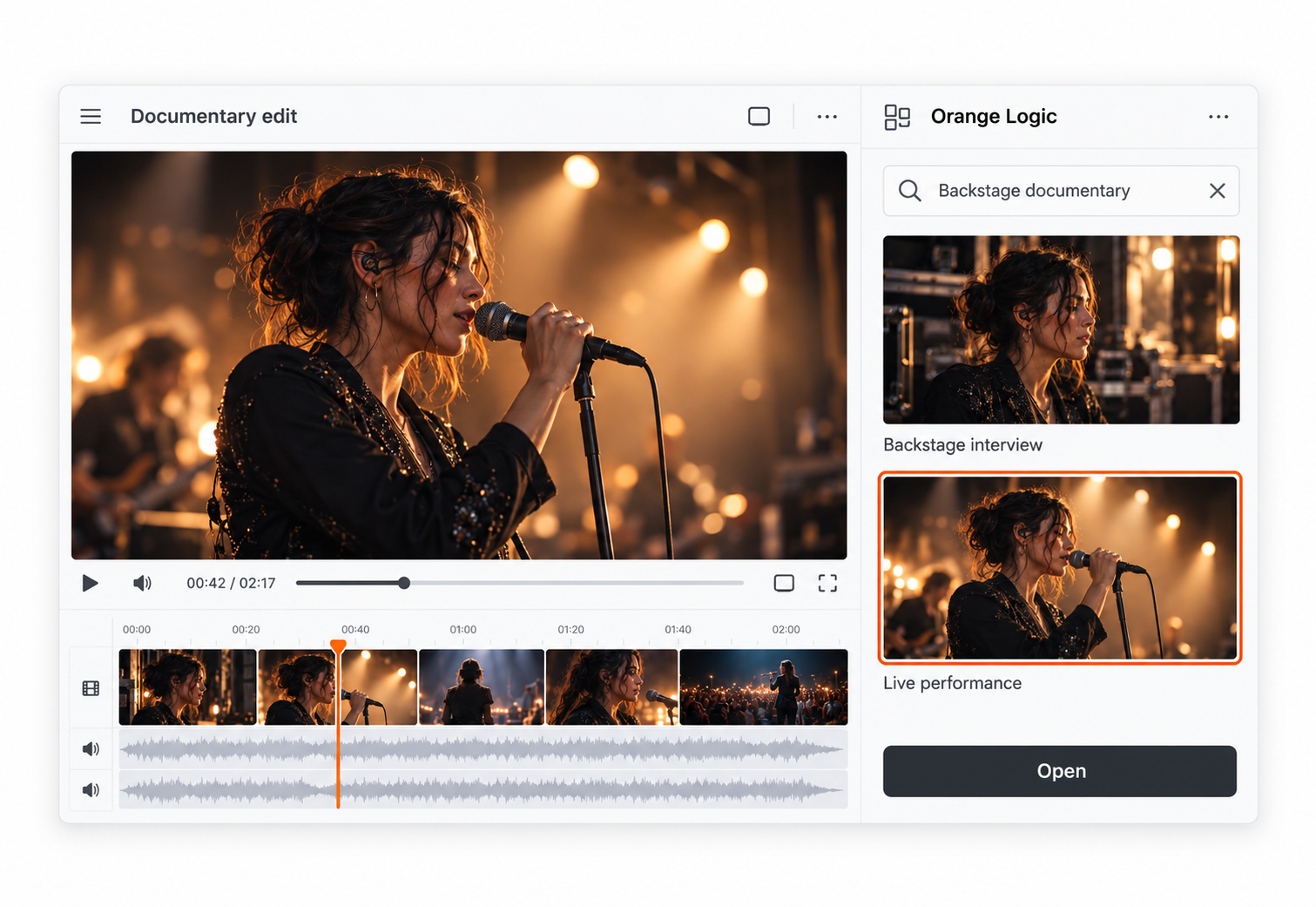The height and width of the screenshot is (907, 1316).
Task: Select the first backstage clip in timeline
Action: 188,687
